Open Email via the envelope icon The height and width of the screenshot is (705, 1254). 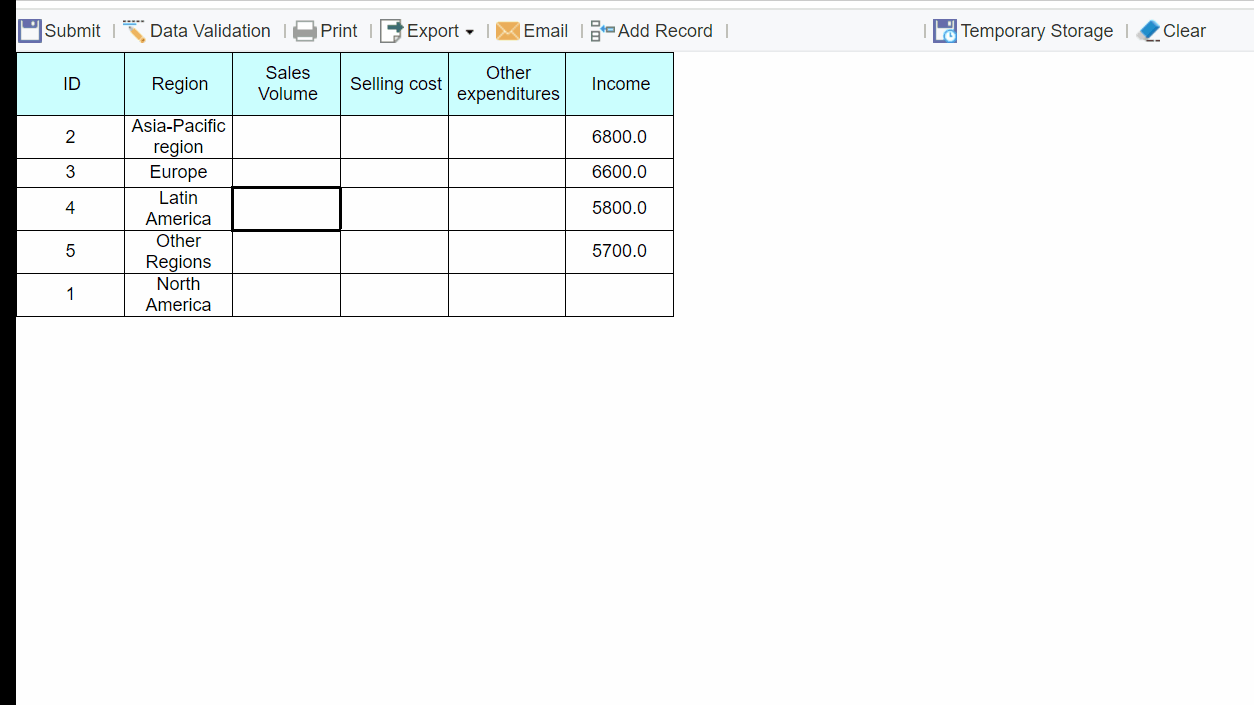click(508, 31)
